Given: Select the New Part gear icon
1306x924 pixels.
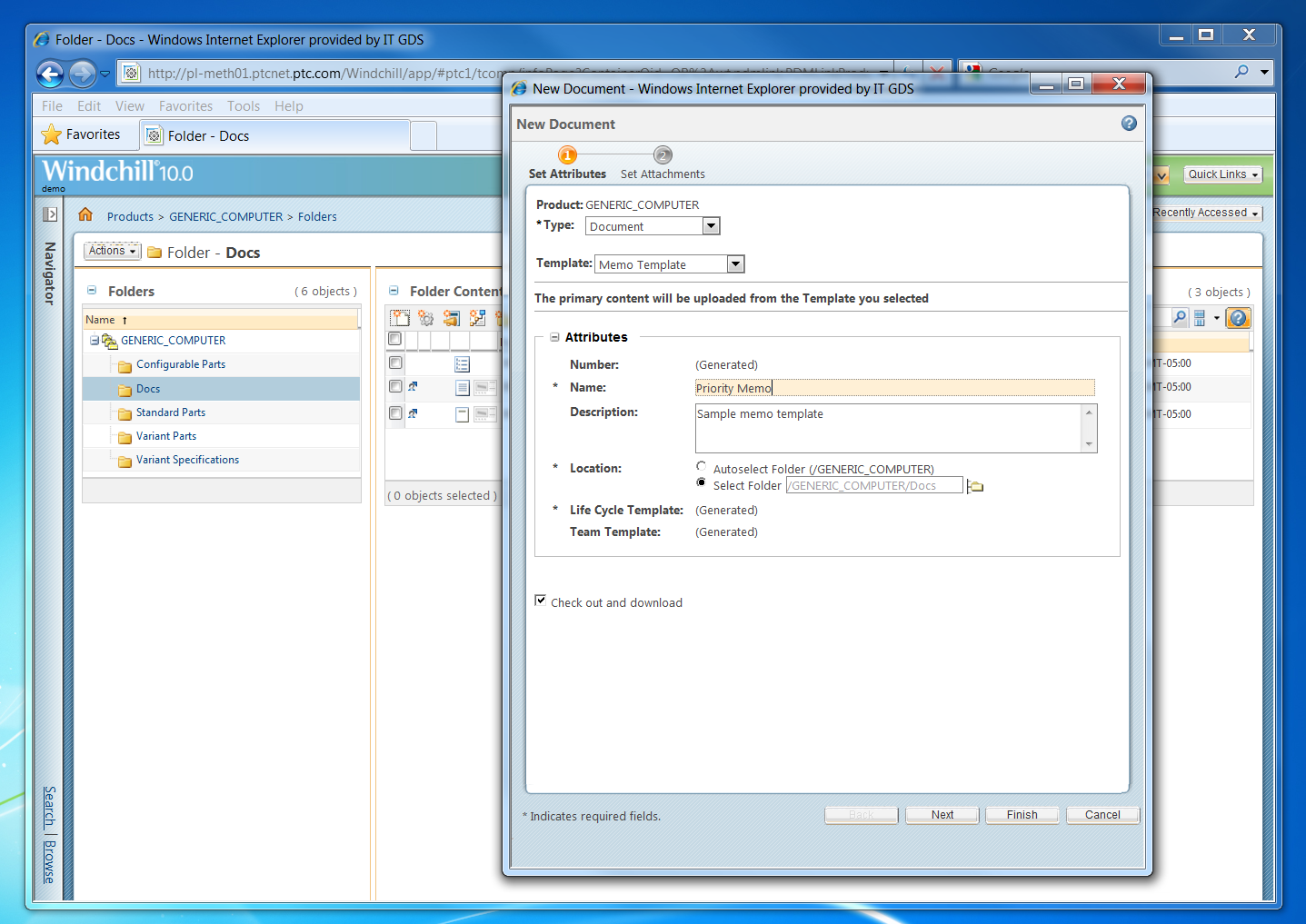Looking at the screenshot, I should pos(425,317).
